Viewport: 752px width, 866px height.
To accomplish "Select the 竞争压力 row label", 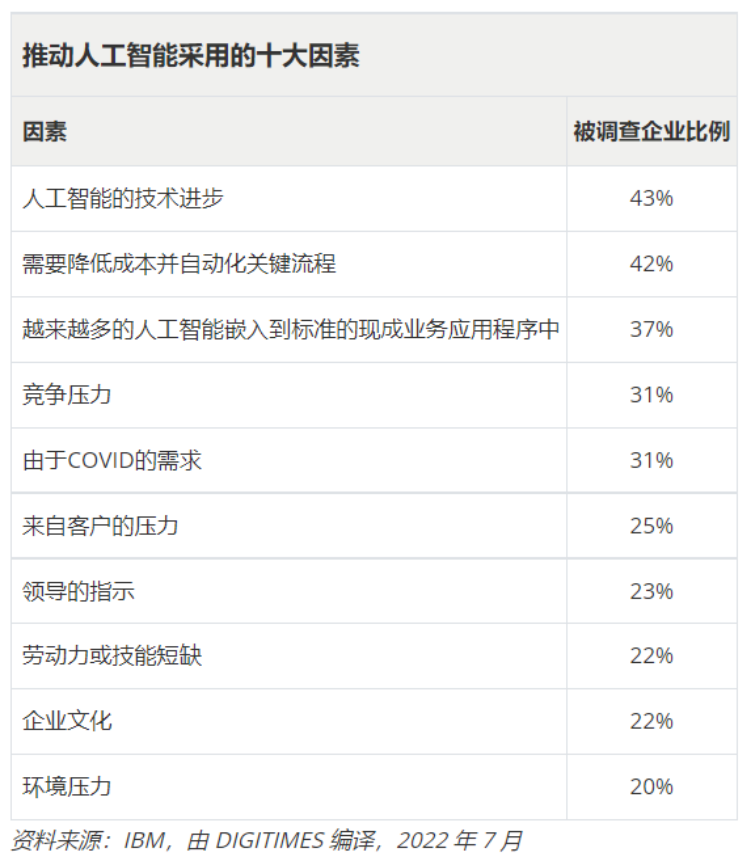I will pos(67,395).
